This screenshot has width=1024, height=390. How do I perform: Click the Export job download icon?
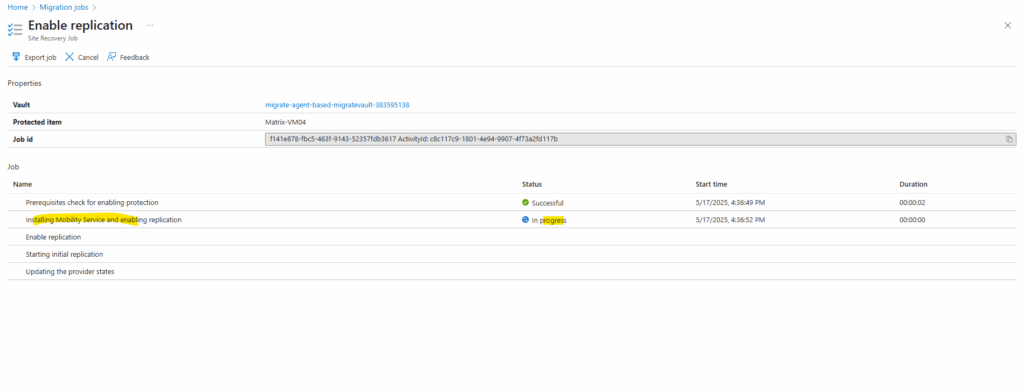(16, 57)
